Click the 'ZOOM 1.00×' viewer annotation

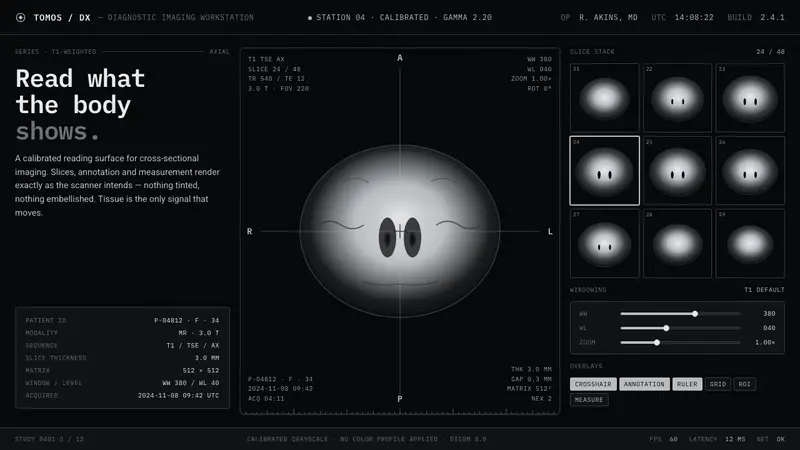[531, 79]
